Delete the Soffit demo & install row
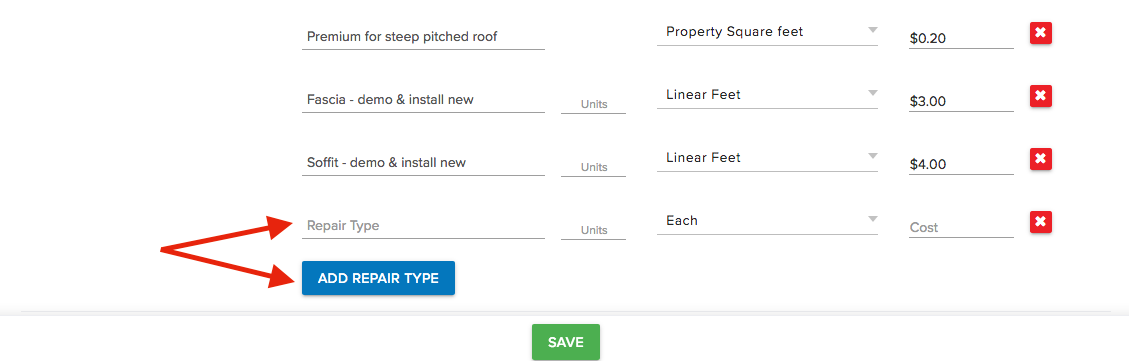This screenshot has height=361, width=1129. (1040, 159)
